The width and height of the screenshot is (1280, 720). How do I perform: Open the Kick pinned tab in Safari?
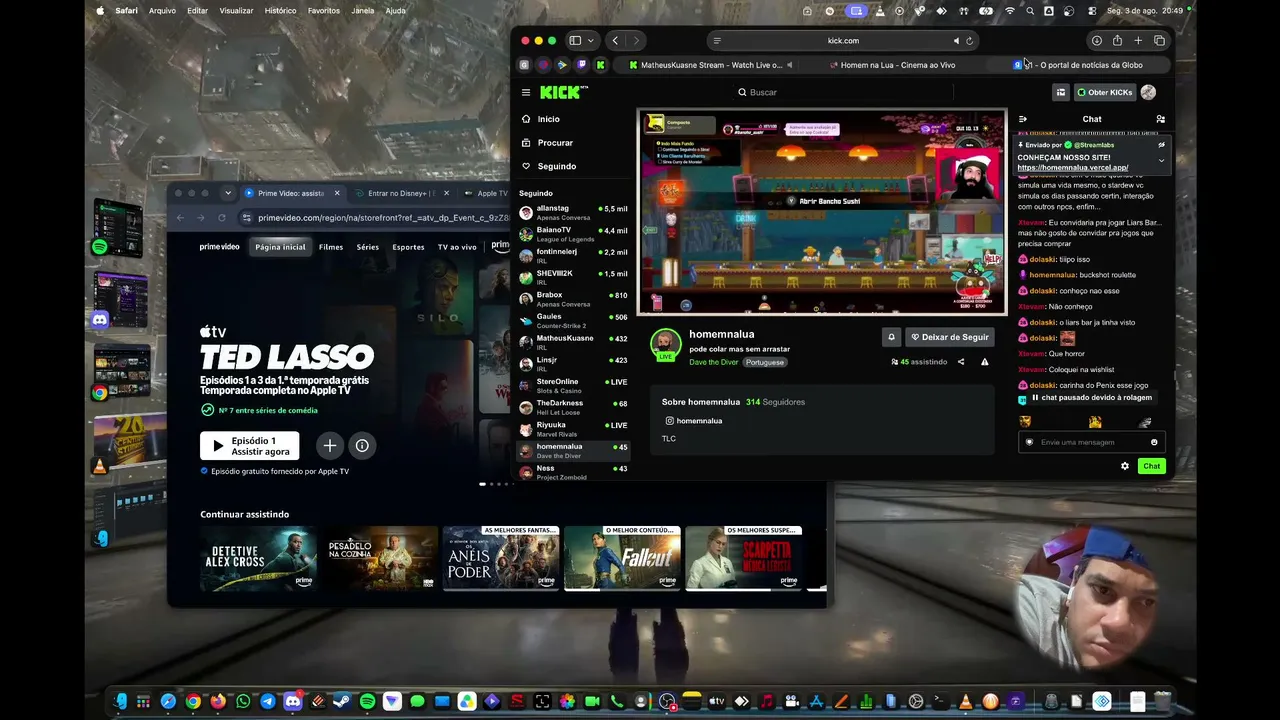(600, 65)
